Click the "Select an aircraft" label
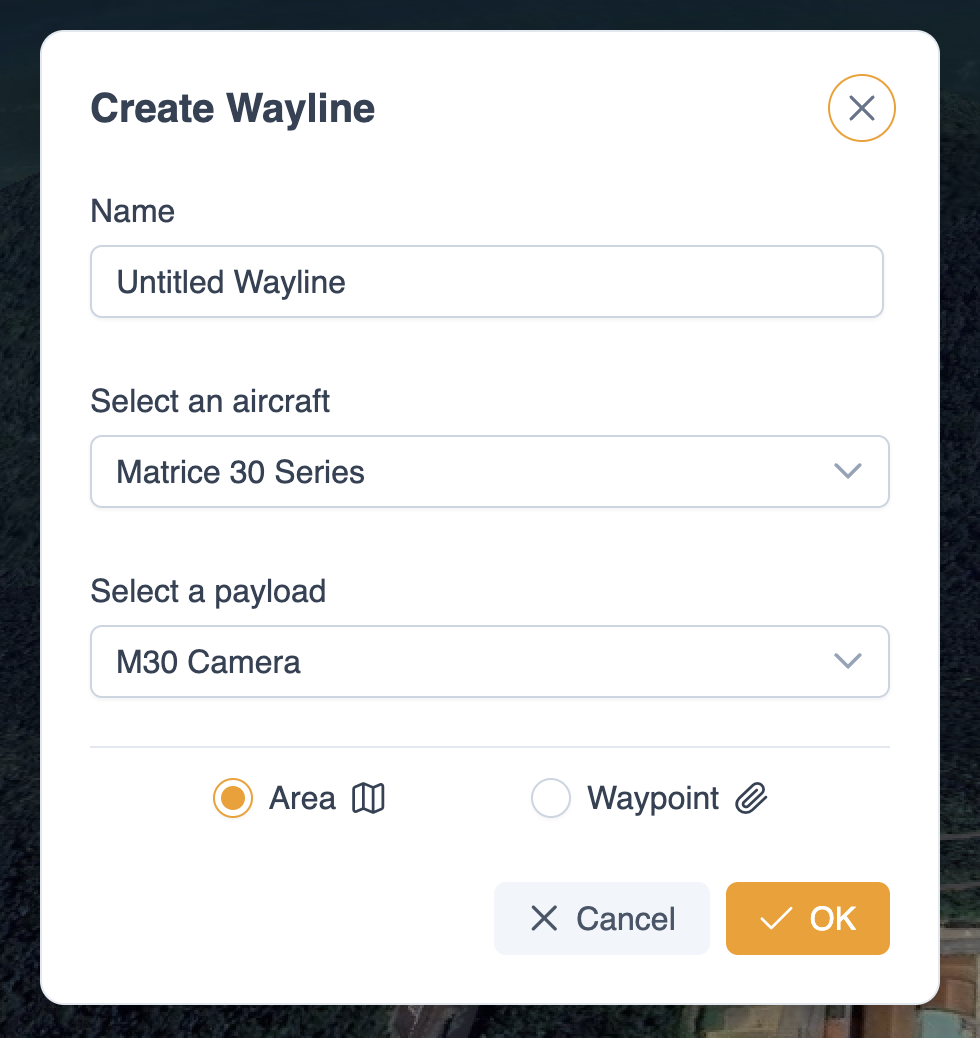980x1038 pixels. [x=210, y=402]
